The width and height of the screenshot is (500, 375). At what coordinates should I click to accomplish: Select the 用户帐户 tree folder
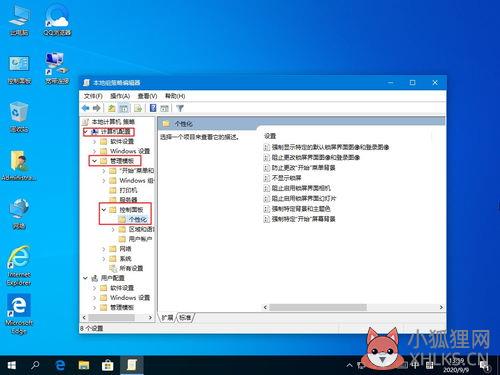136,239
